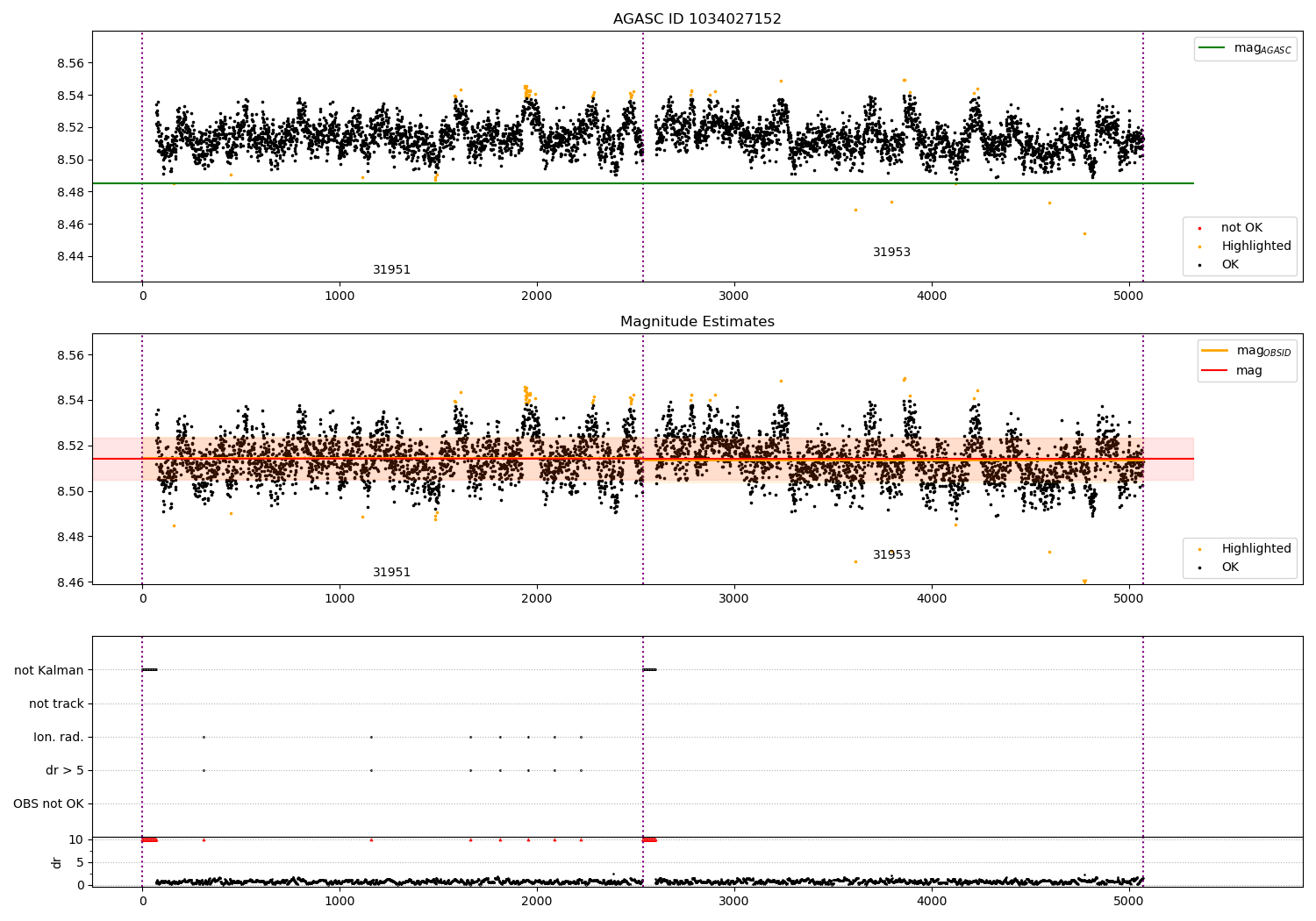Screen dimensions: 1316x921
Task: Select the 'dr > 5' row label
Action: [x=65, y=770]
